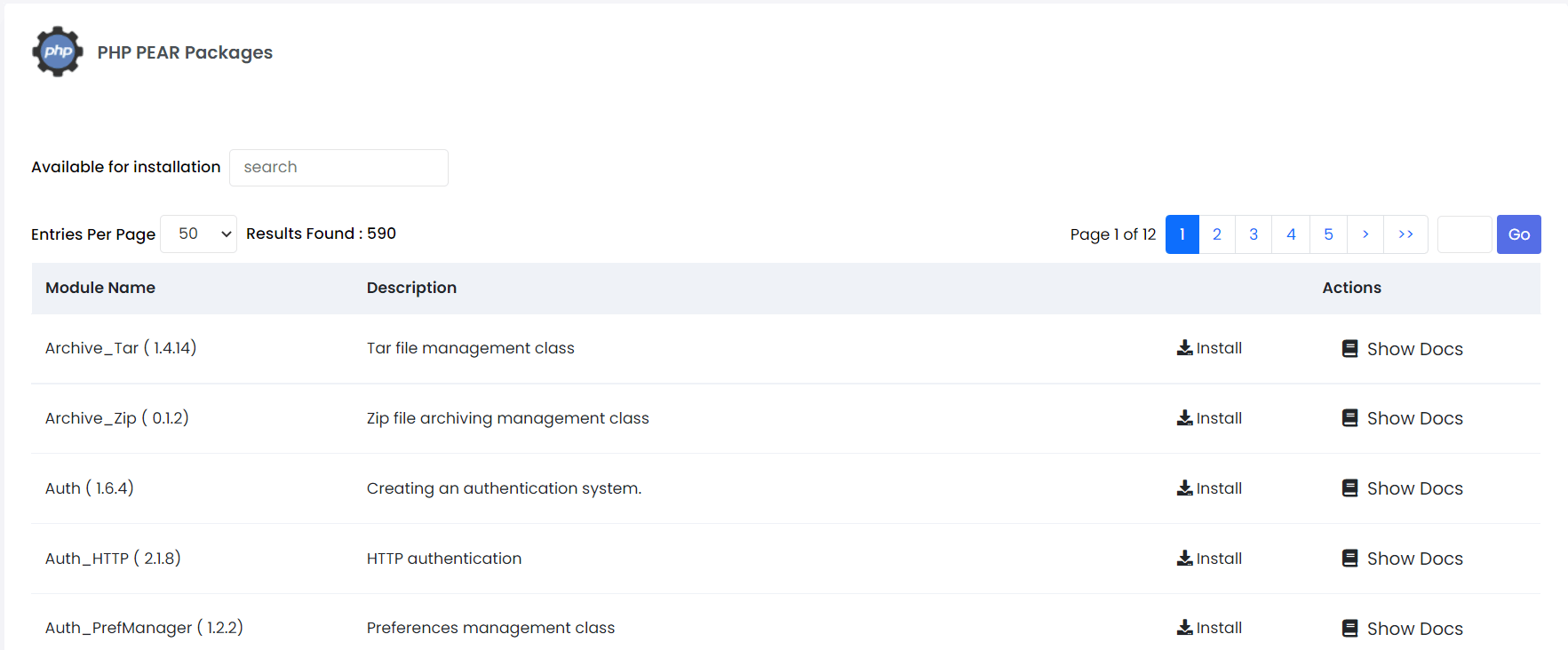The image size is (1568, 650).
Task: Click Install download icon for Auth
Action: [1184, 488]
